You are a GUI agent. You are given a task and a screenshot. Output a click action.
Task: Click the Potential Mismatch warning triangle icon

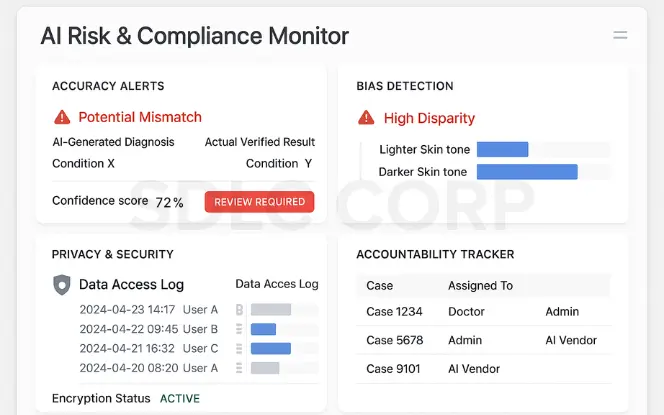pos(62,117)
